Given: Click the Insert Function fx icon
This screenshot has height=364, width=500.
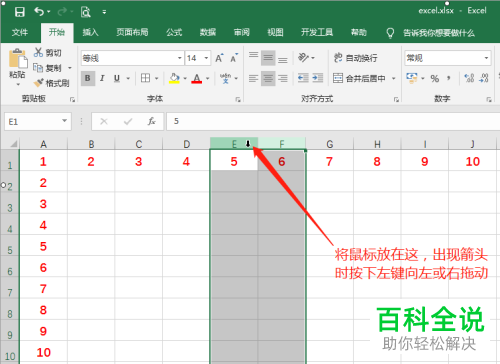Looking at the screenshot, I should pyautogui.click(x=152, y=121).
